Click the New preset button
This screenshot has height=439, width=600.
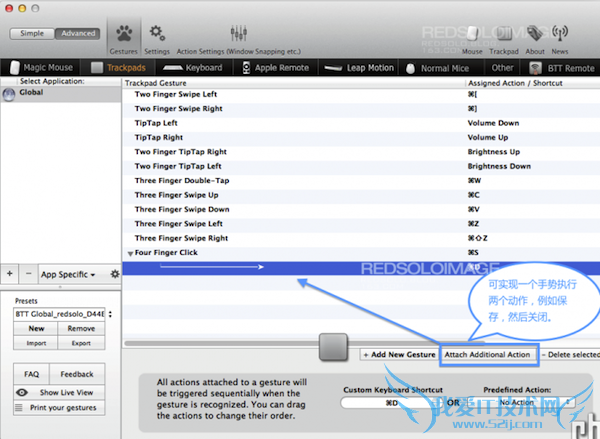[36, 328]
